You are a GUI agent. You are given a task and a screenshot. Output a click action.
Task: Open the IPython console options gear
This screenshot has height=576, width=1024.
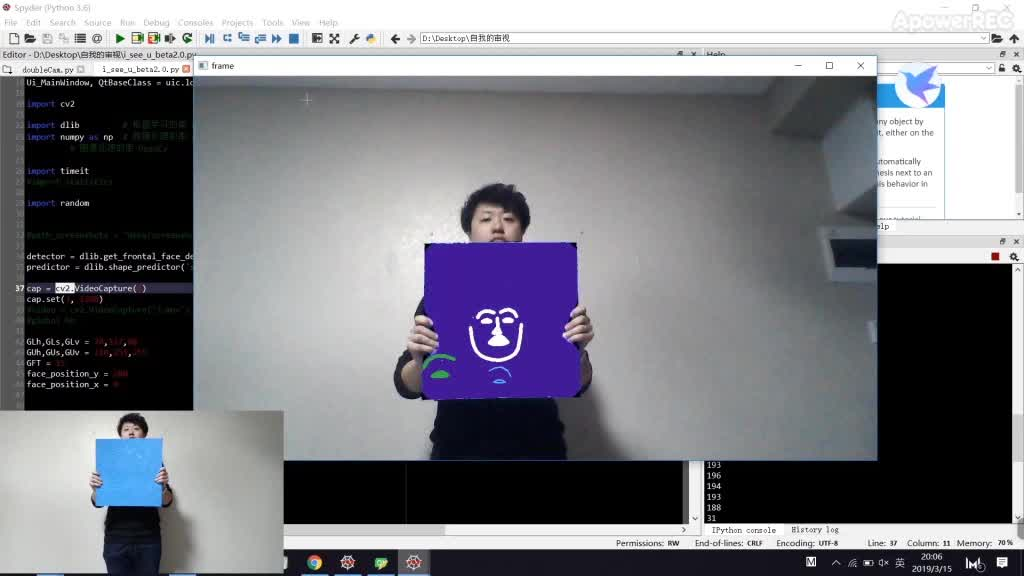coord(1014,257)
